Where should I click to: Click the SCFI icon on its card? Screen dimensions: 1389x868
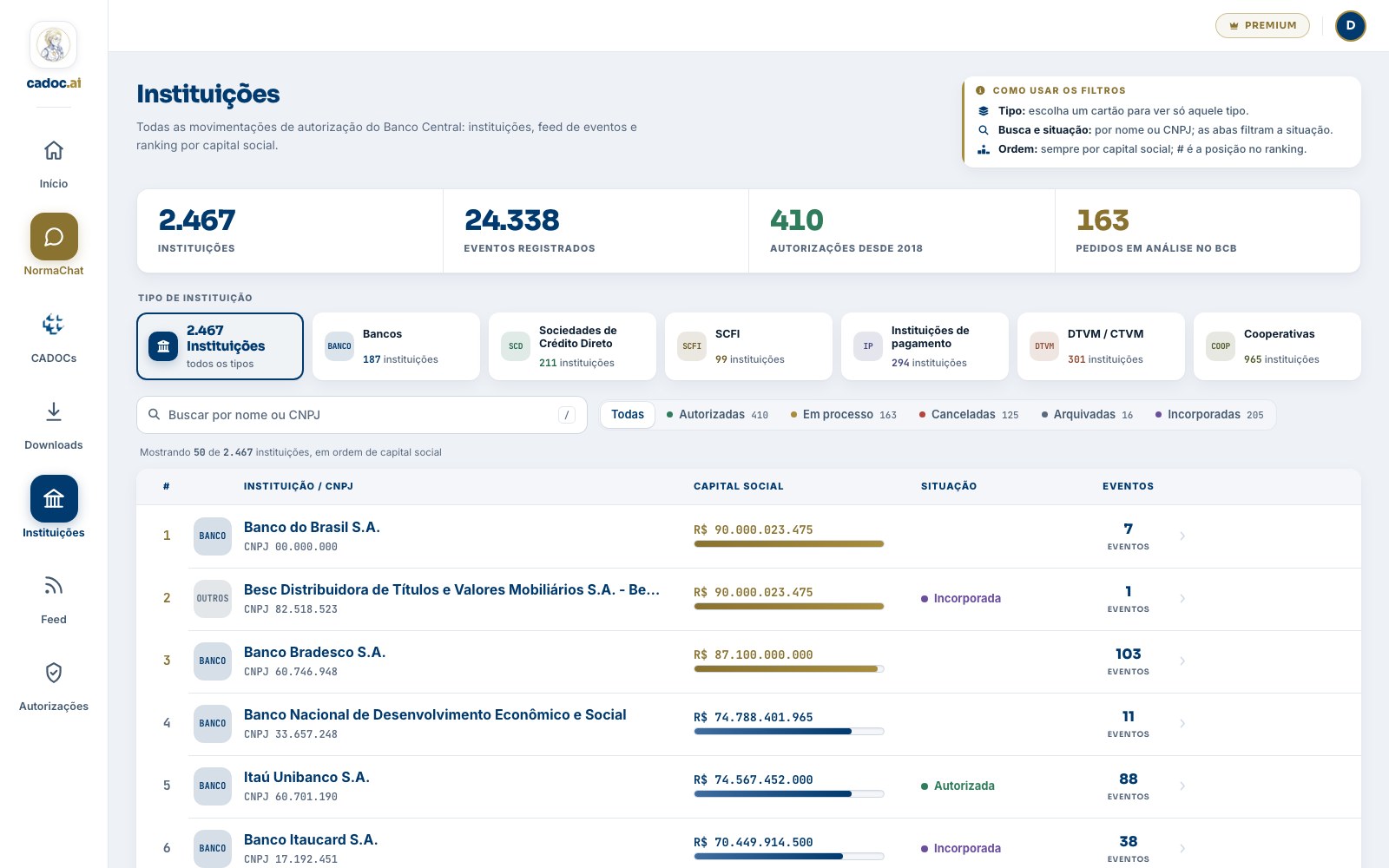pos(692,345)
